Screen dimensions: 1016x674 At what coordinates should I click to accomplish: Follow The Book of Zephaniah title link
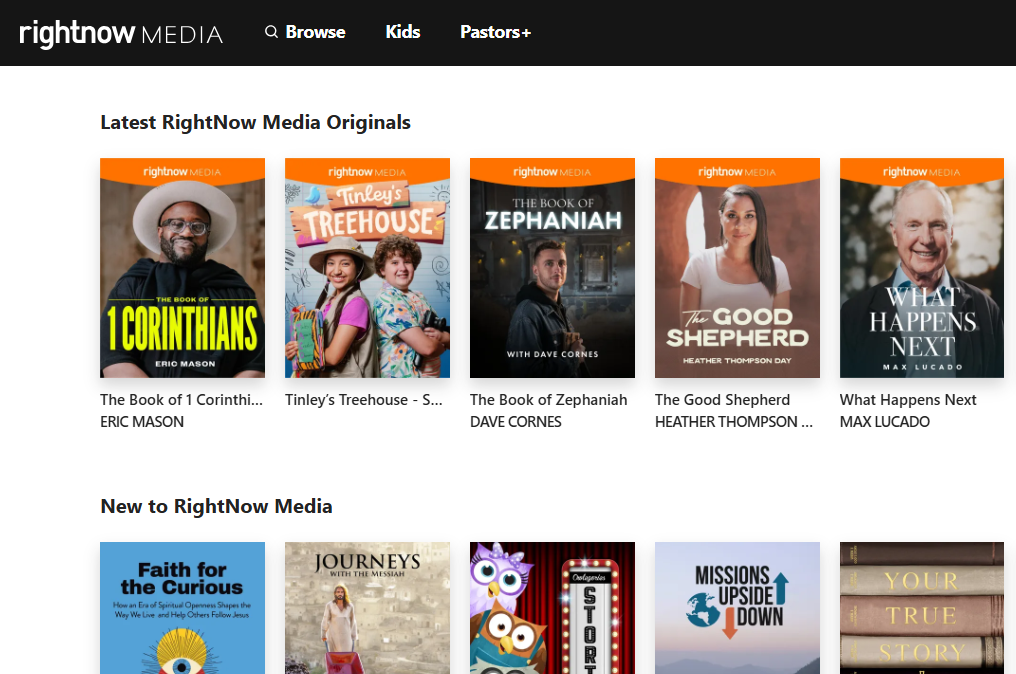click(549, 400)
